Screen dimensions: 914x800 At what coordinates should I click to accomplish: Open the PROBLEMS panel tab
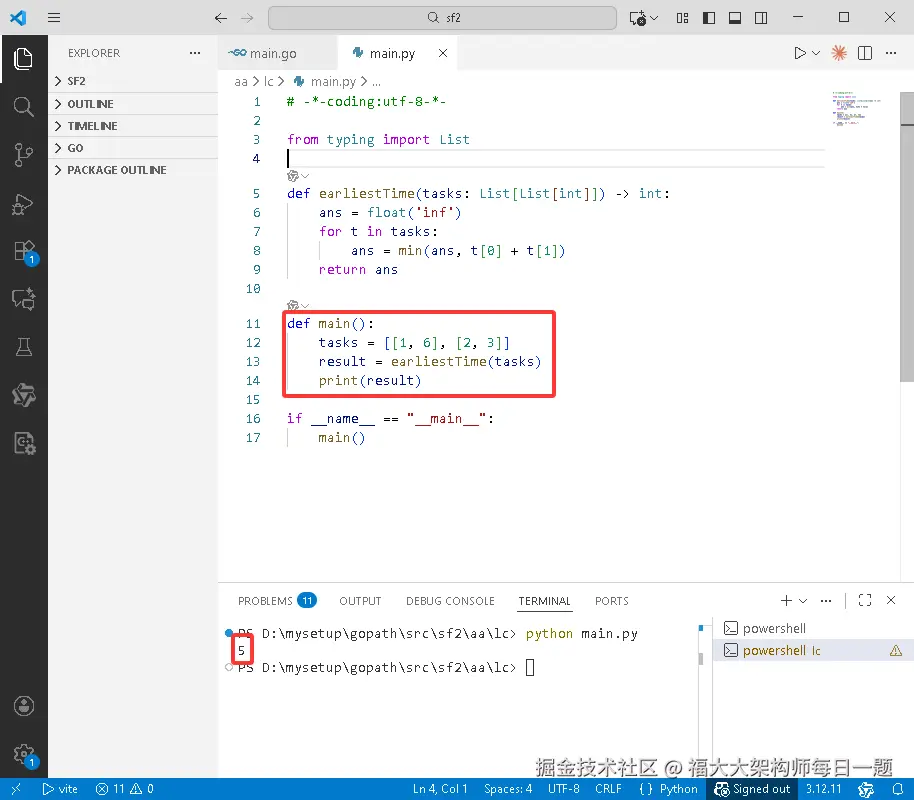pos(276,601)
